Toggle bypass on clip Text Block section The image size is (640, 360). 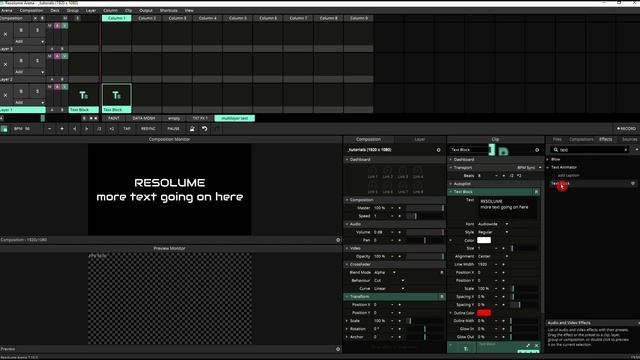pyautogui.click(x=537, y=192)
